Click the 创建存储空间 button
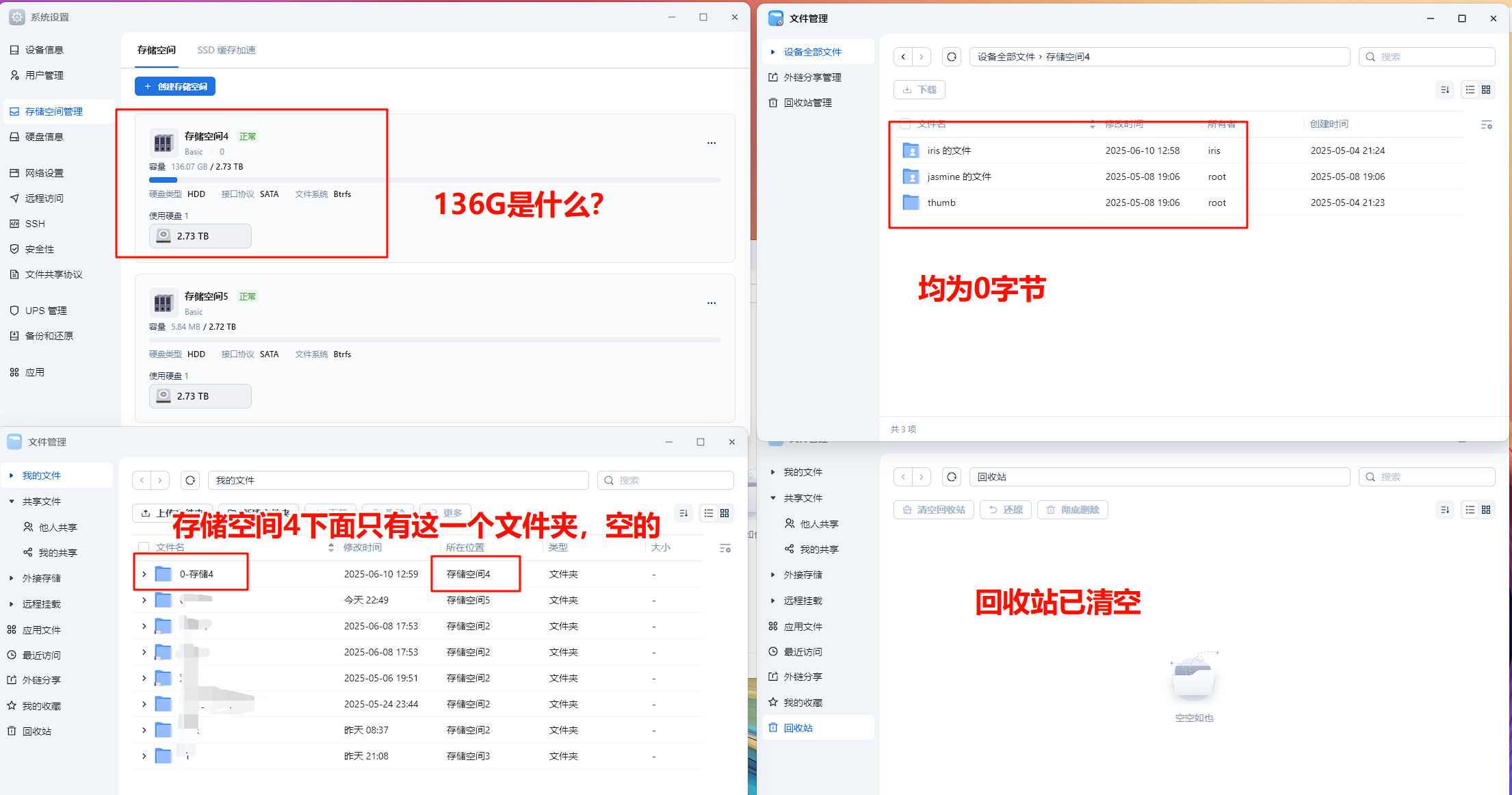1512x795 pixels. click(175, 87)
